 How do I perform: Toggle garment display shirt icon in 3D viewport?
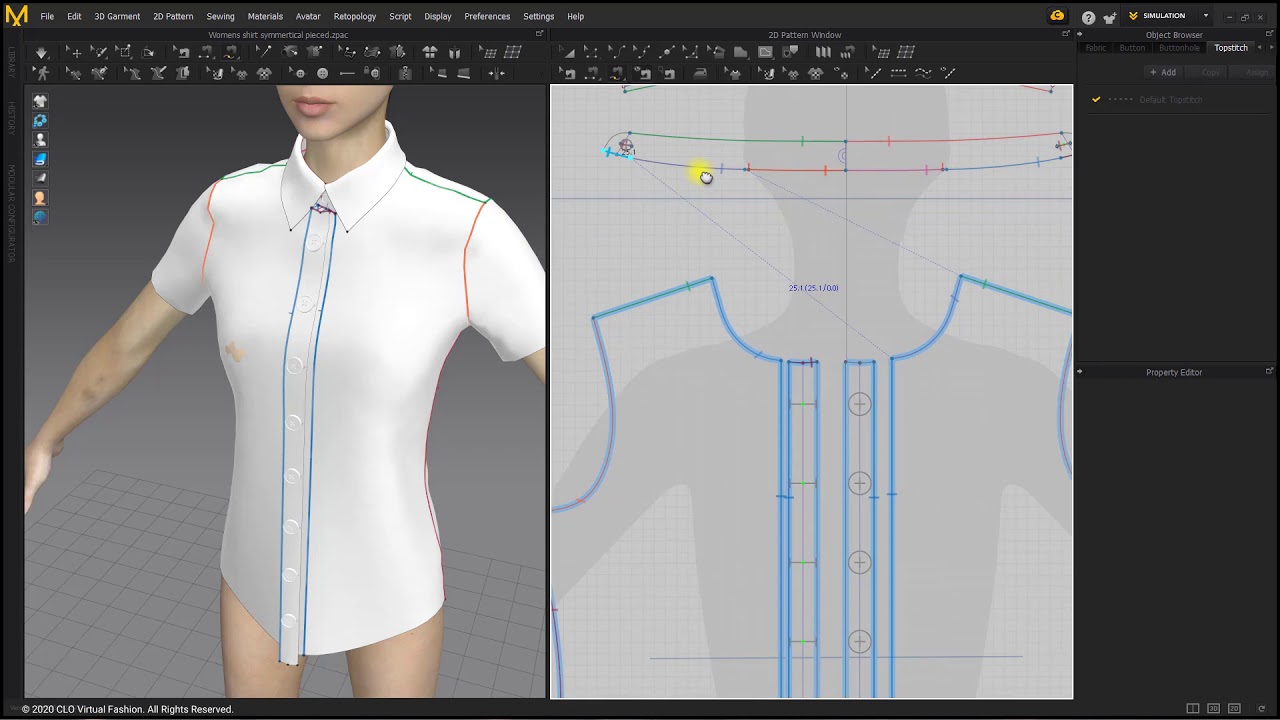(40, 101)
